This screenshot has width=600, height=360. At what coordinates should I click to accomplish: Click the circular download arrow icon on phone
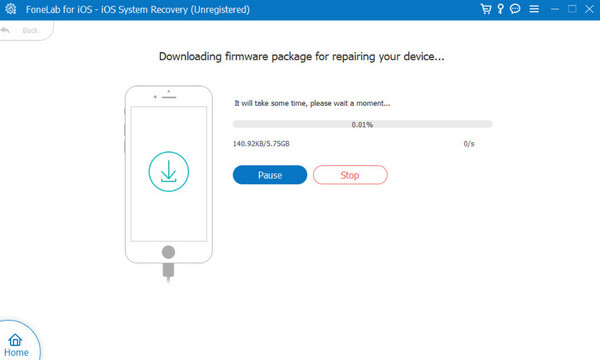point(169,171)
